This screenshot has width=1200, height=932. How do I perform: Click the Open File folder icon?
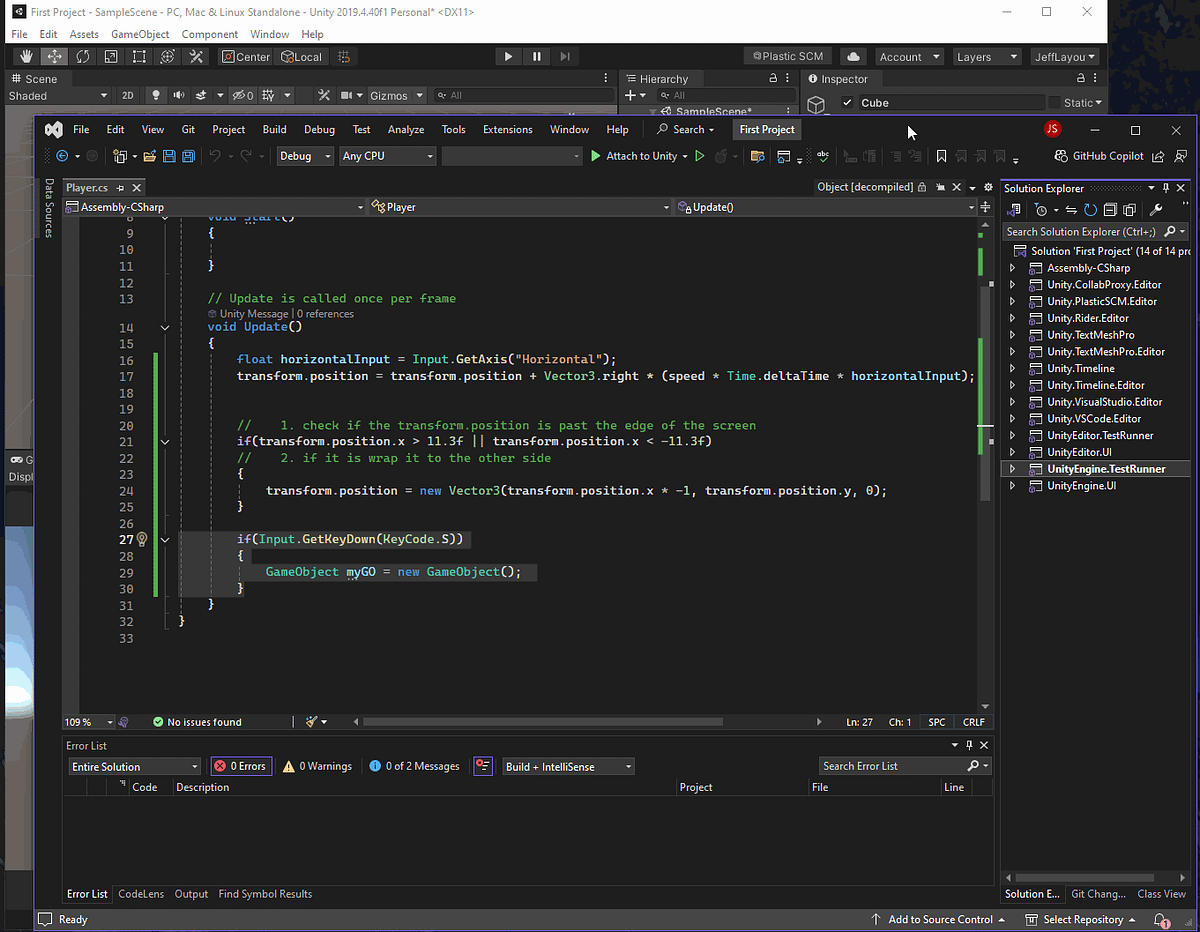pos(150,156)
